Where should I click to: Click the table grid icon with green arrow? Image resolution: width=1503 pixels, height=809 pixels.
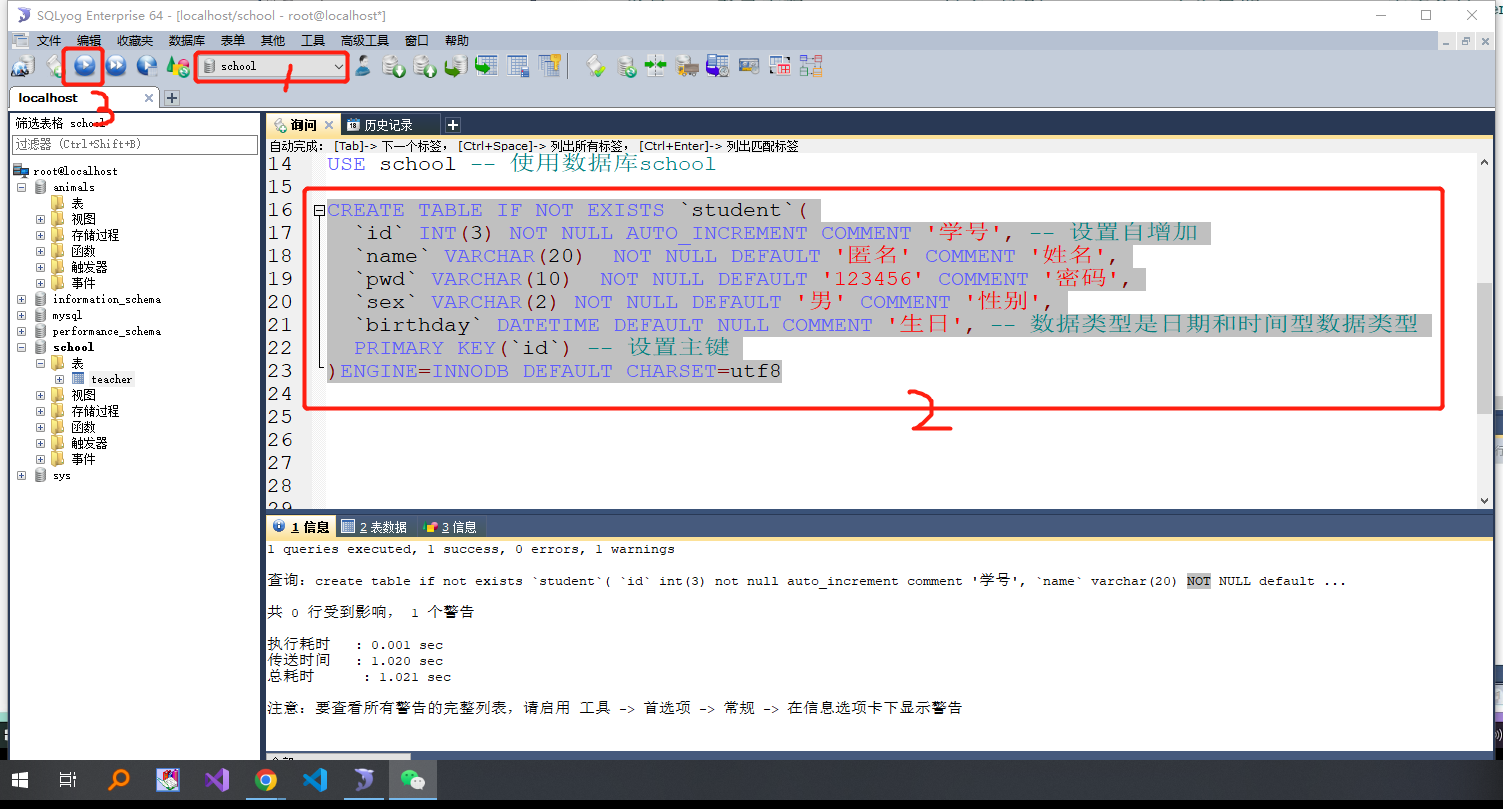[x=487, y=66]
